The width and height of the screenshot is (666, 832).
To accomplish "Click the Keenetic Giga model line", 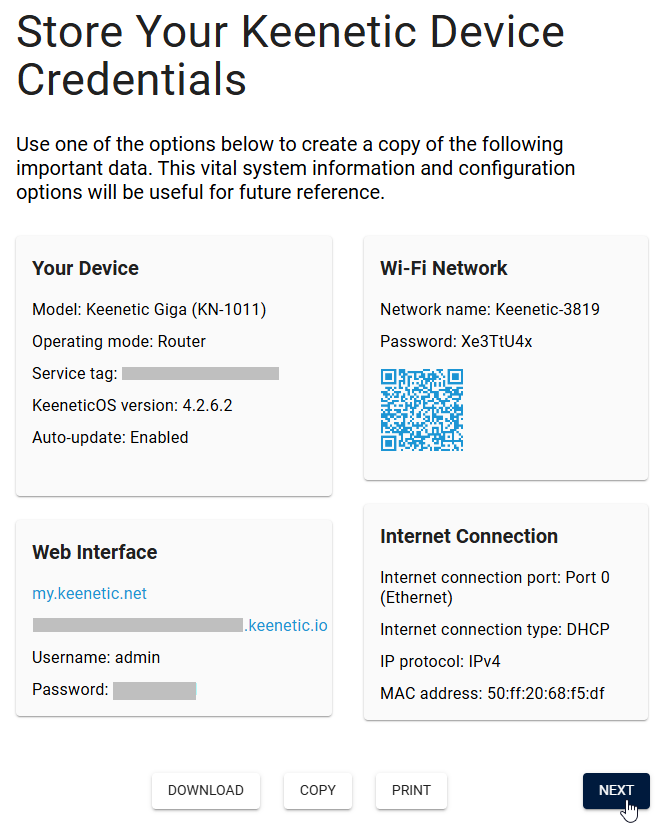I will (149, 309).
